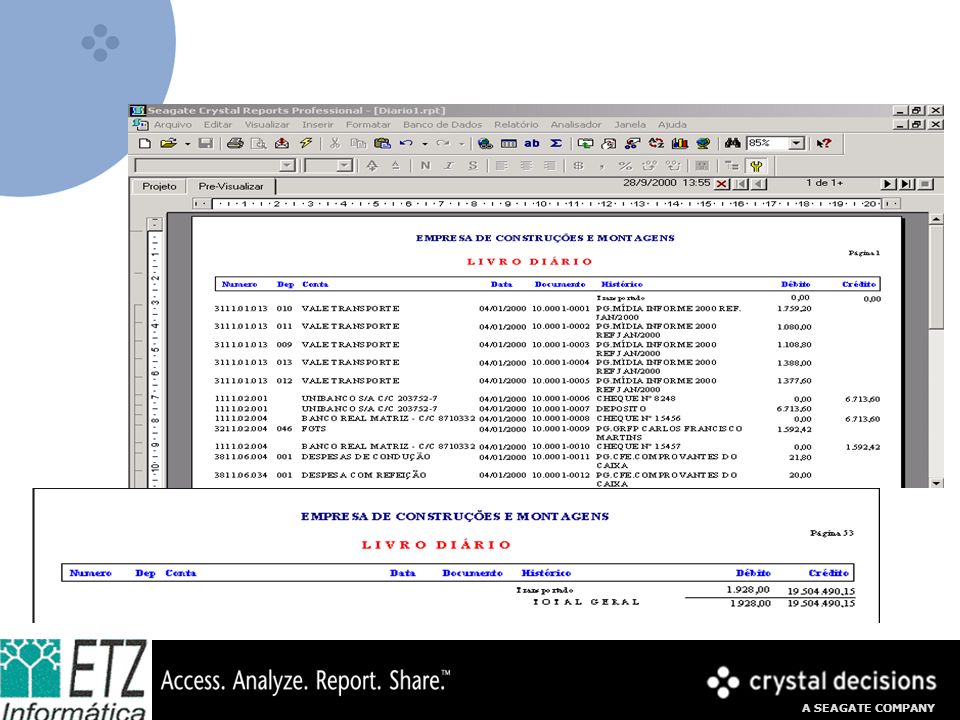Click the Open folder icon
The image size is (960, 720).
pyautogui.click(x=168, y=143)
